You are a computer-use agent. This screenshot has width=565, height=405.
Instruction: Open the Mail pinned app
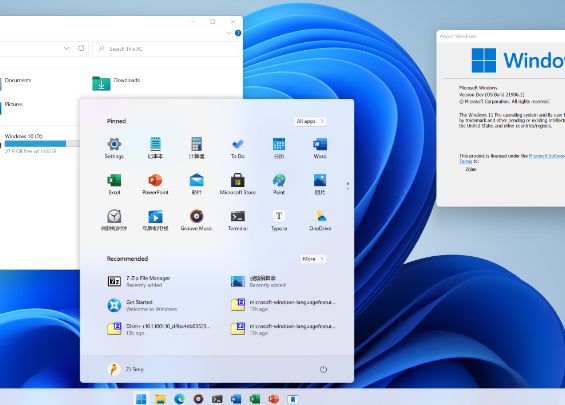click(196, 184)
